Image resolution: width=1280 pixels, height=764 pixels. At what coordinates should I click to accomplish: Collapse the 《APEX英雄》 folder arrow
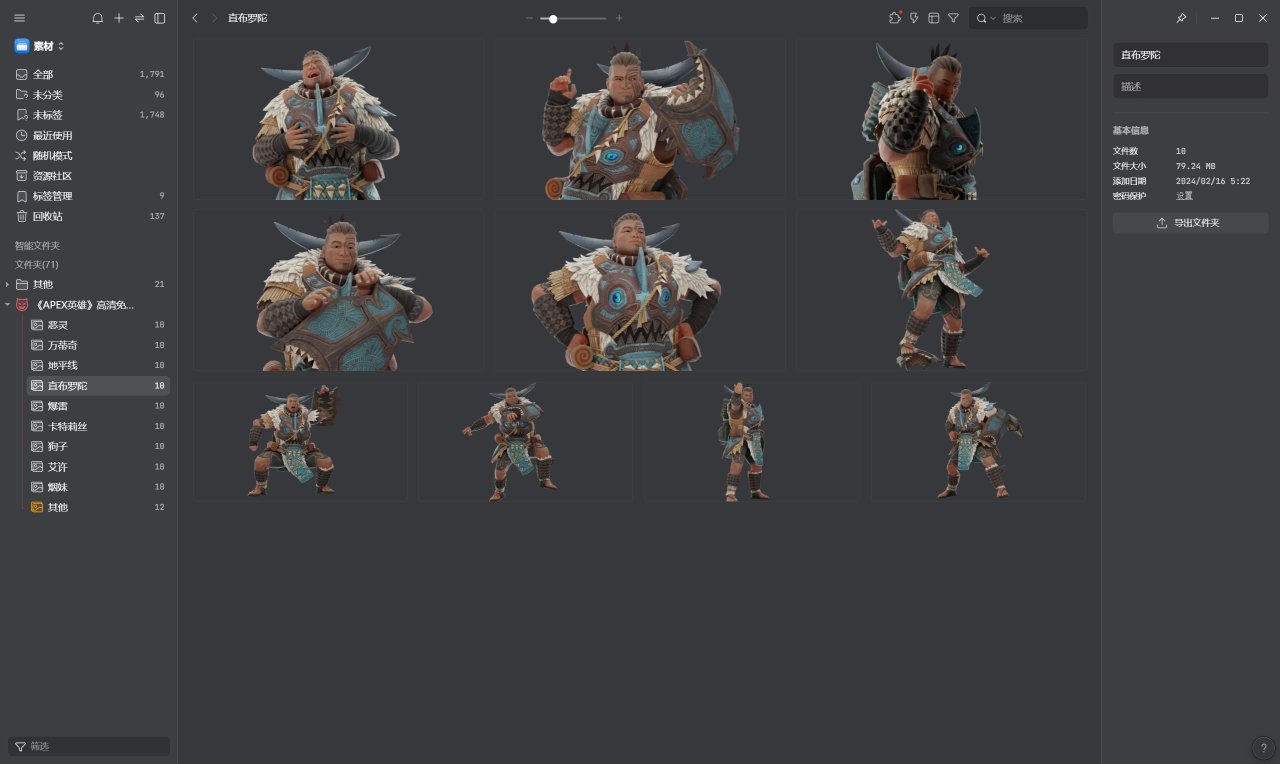[x=8, y=305]
